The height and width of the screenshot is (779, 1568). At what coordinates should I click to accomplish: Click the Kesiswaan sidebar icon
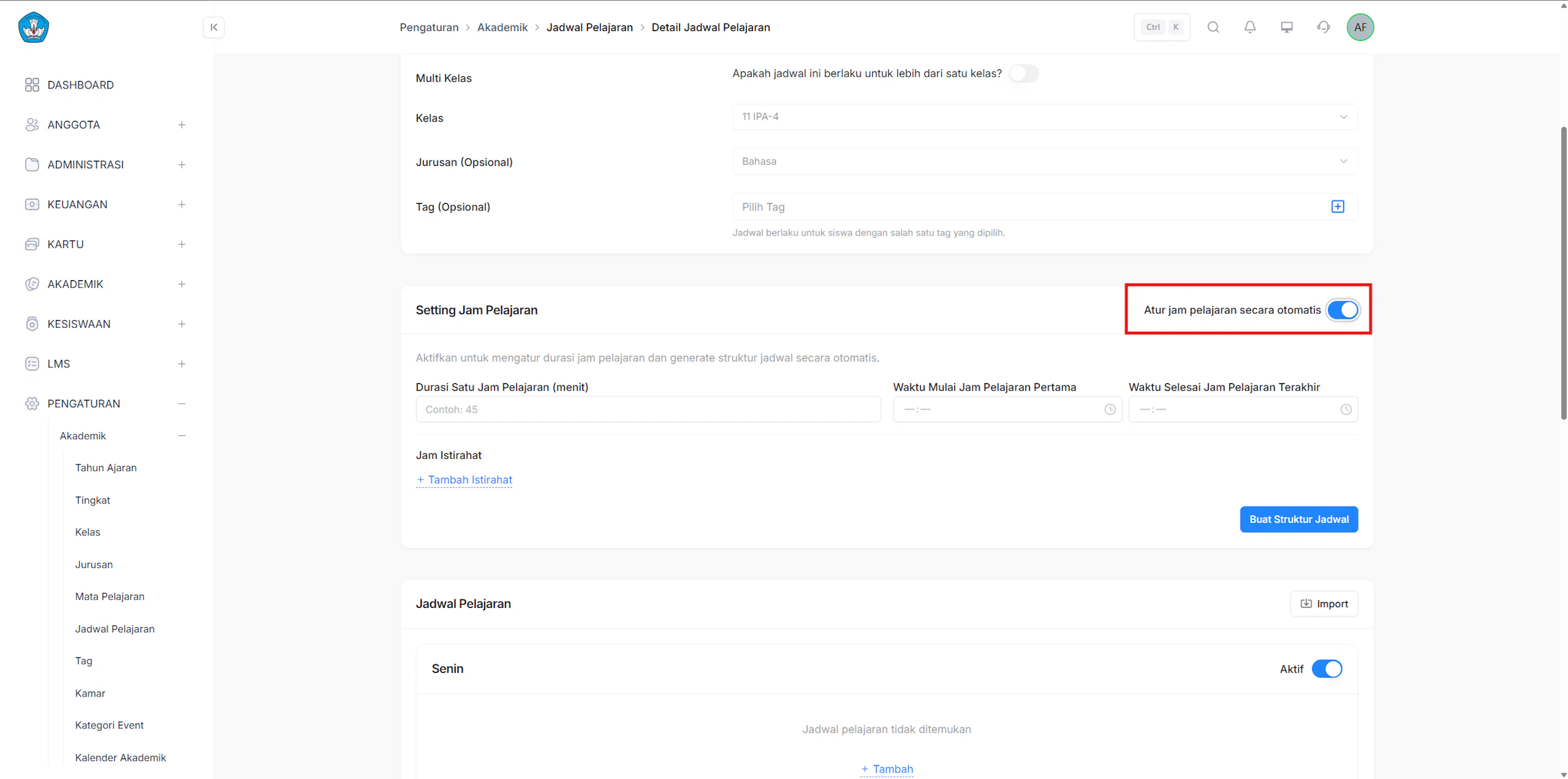pos(32,324)
